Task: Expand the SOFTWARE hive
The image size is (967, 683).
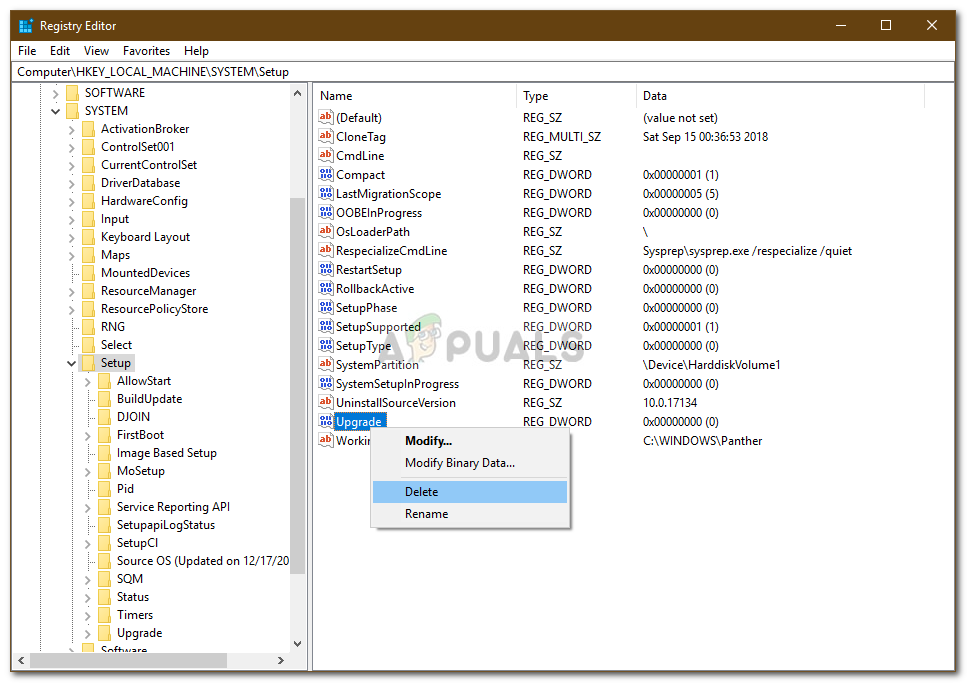Action: 56,93
